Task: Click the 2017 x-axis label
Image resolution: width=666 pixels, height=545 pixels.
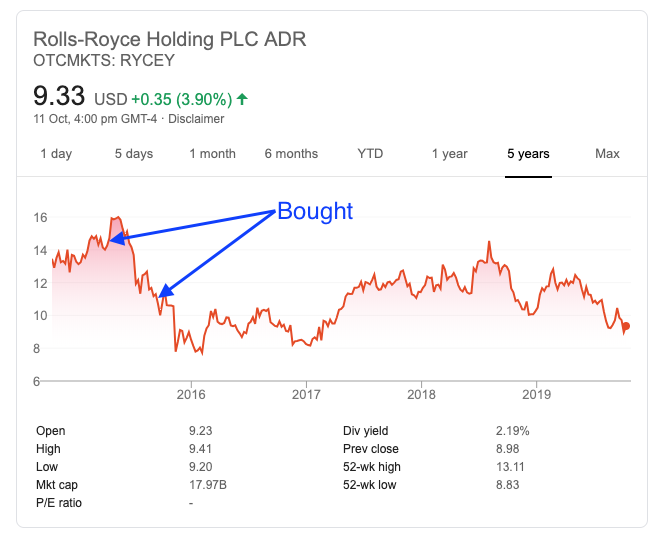Action: coord(306,395)
